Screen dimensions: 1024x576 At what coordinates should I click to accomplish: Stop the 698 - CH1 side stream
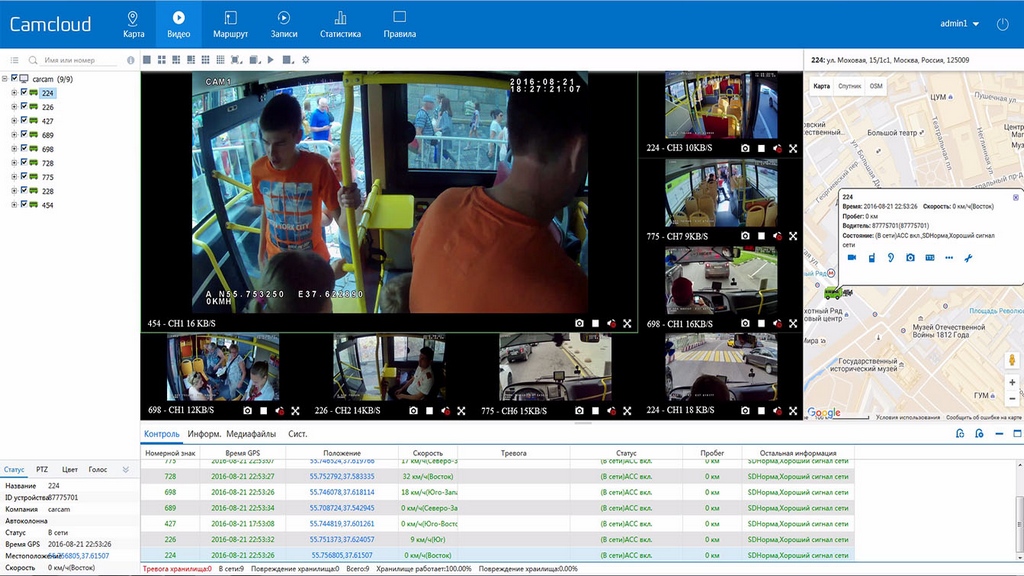(761, 324)
